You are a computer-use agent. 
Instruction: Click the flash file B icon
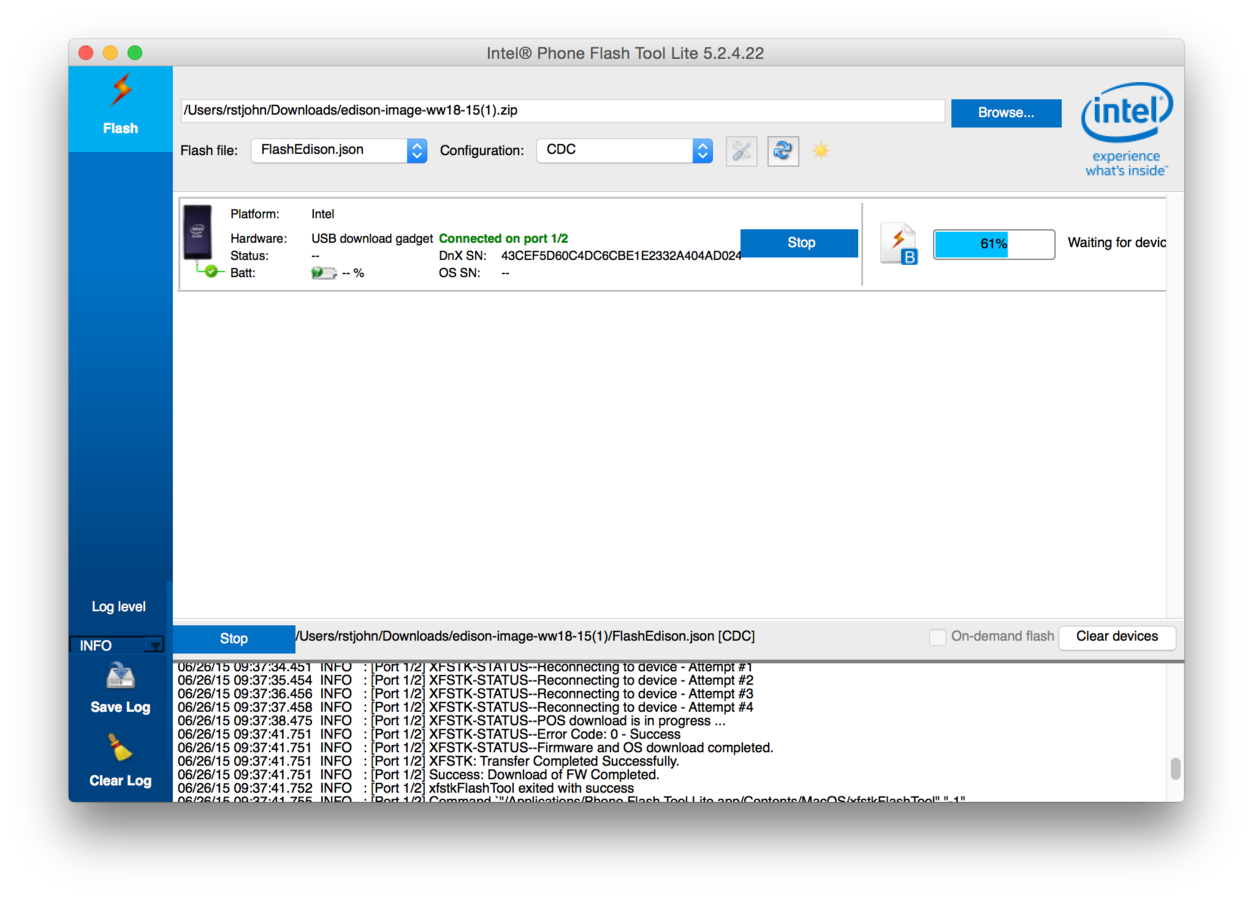click(x=899, y=244)
